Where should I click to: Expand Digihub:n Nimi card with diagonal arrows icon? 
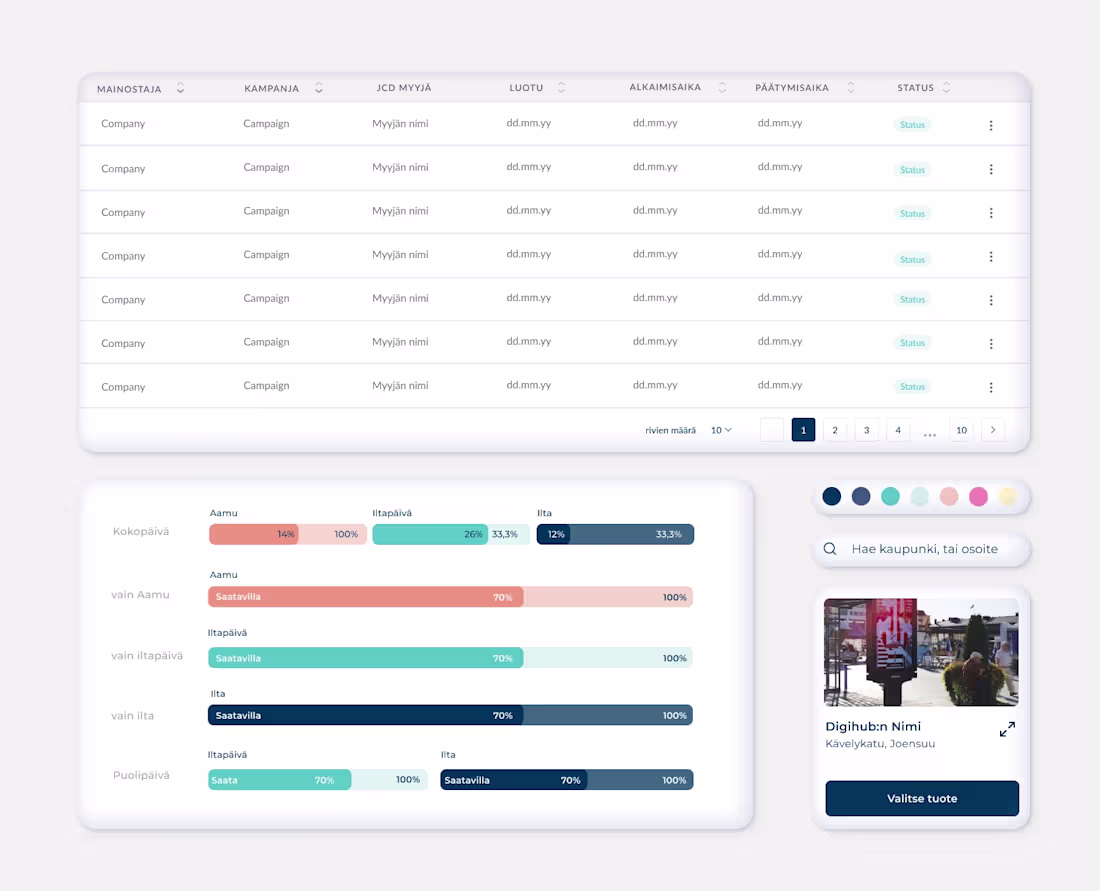[x=1007, y=730]
